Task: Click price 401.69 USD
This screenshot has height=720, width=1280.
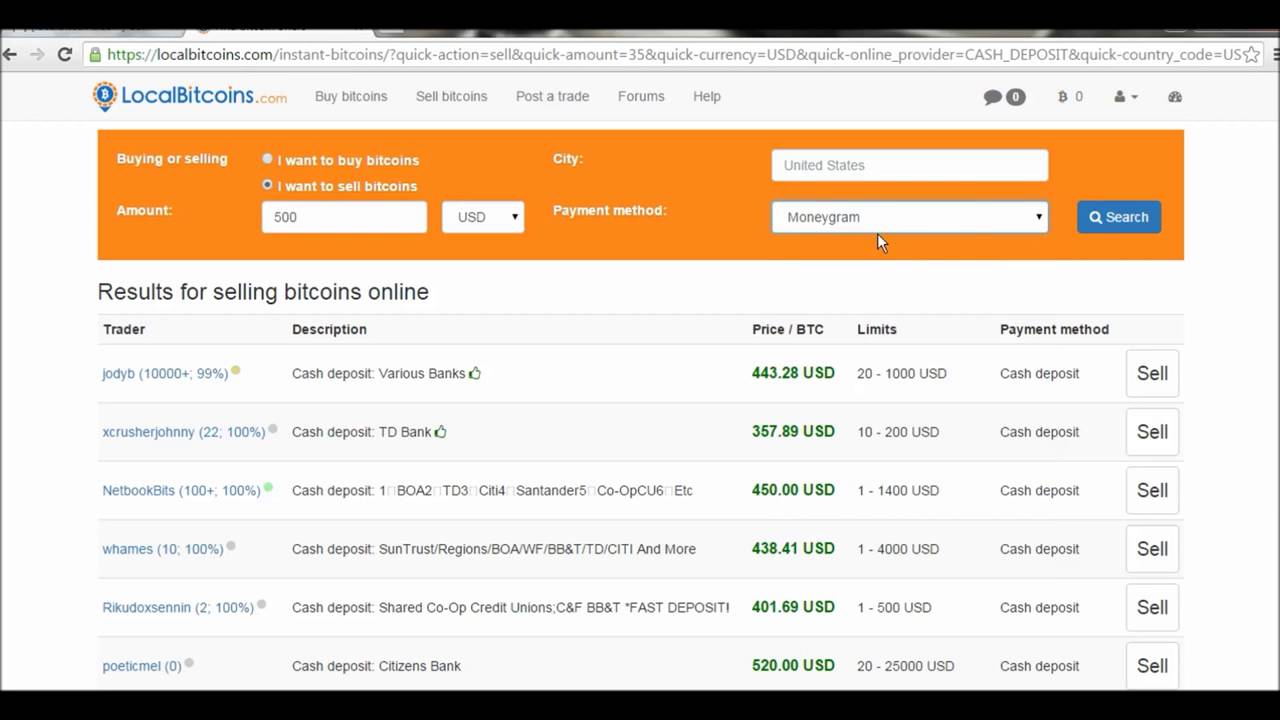Action: (x=793, y=607)
